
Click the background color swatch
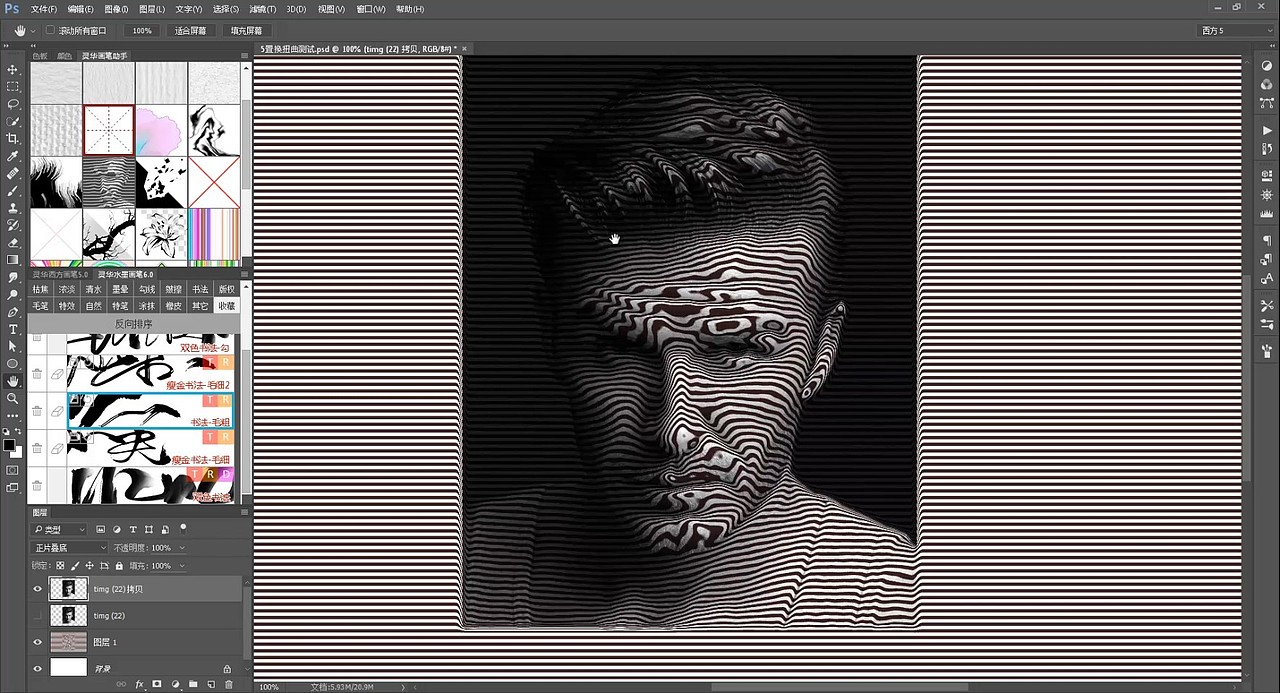coord(16,452)
